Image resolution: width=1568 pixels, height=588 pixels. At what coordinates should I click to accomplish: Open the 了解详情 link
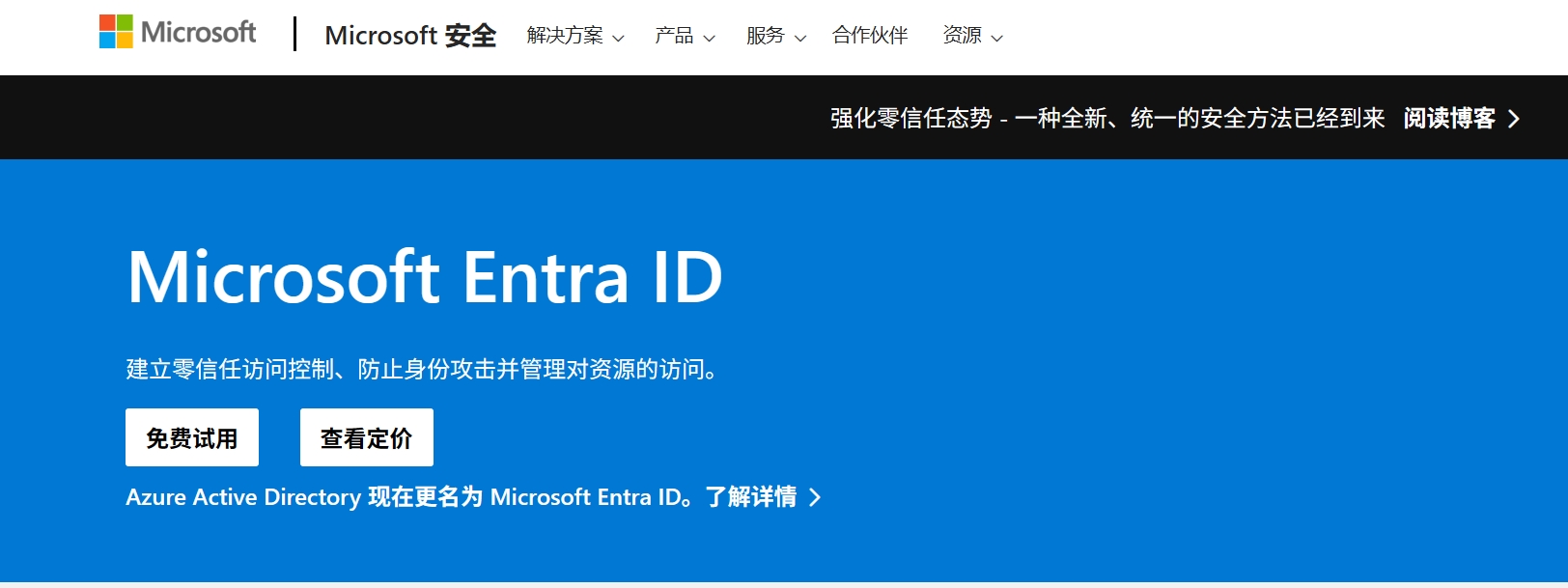[x=763, y=497]
